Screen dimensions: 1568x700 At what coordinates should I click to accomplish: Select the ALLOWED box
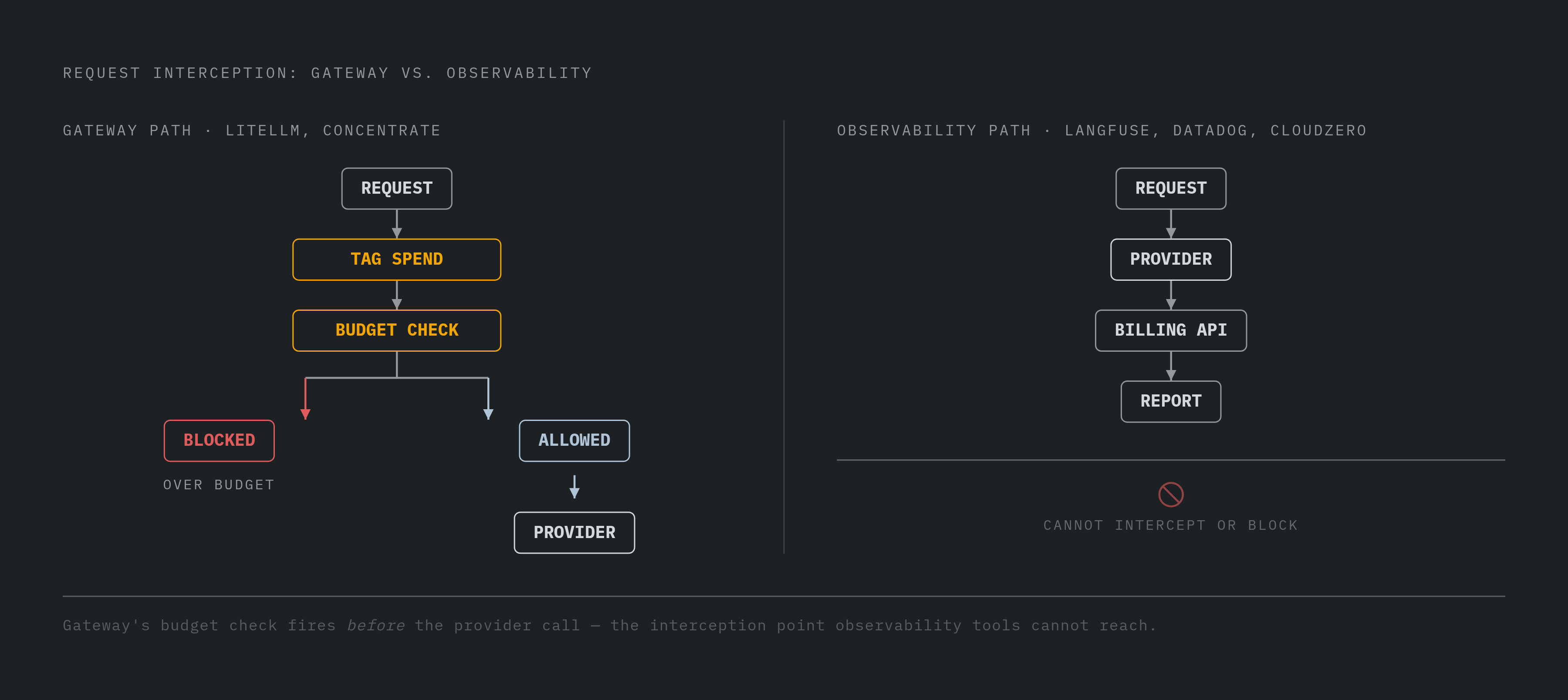574,440
